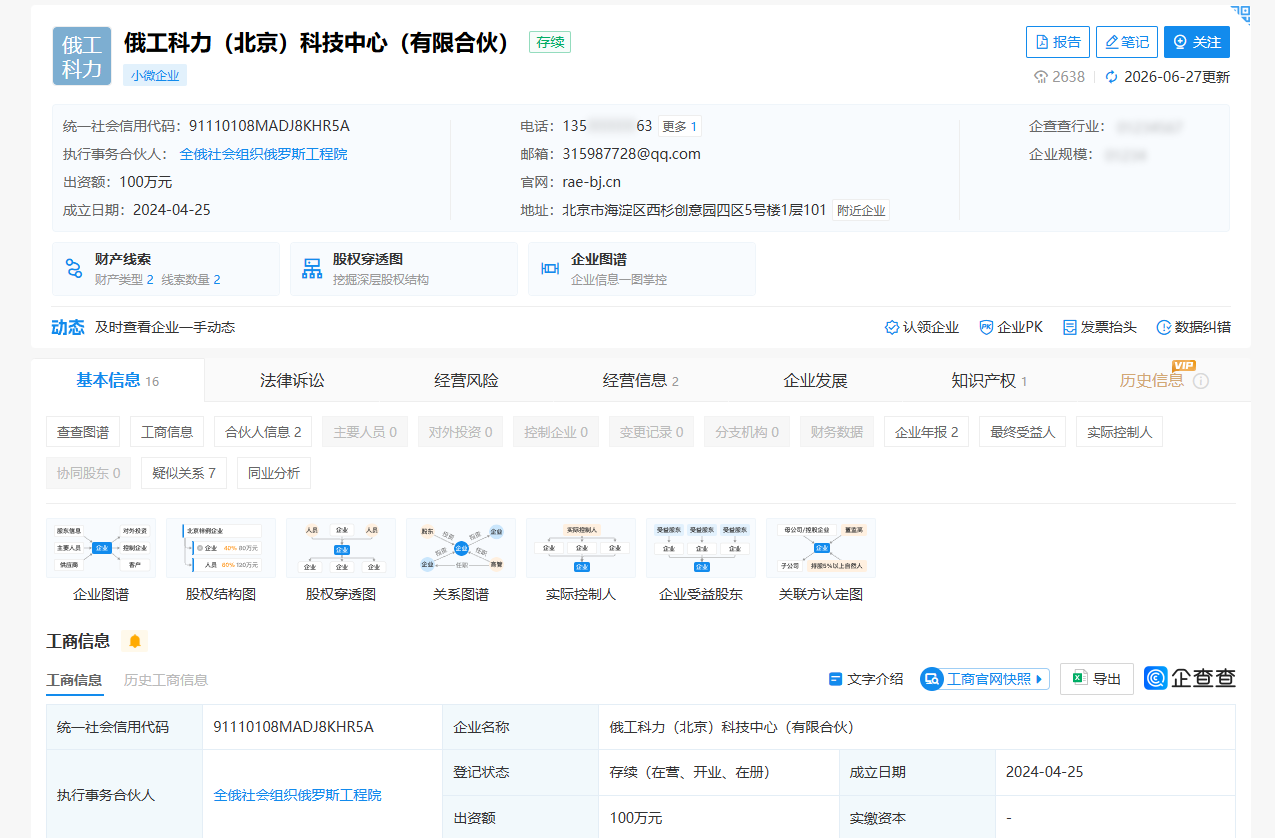Switch to the 法律诉讼 tab
1275x838 pixels.
292,380
